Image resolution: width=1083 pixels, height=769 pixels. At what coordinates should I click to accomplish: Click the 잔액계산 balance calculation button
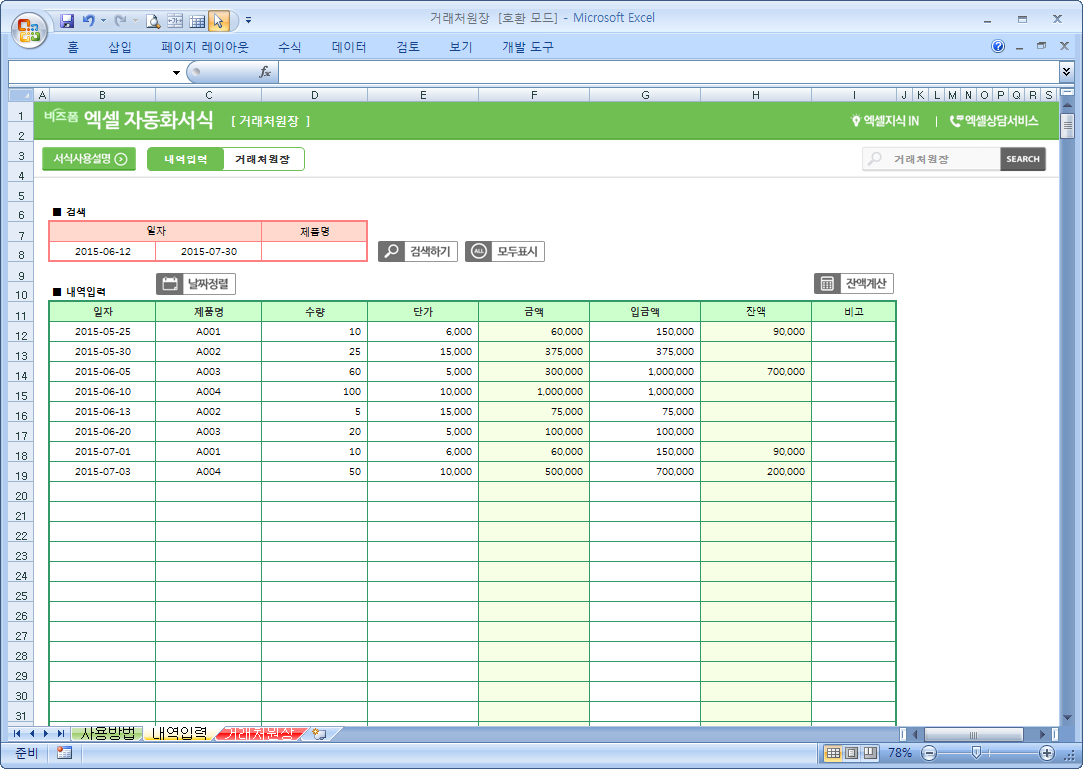click(853, 284)
